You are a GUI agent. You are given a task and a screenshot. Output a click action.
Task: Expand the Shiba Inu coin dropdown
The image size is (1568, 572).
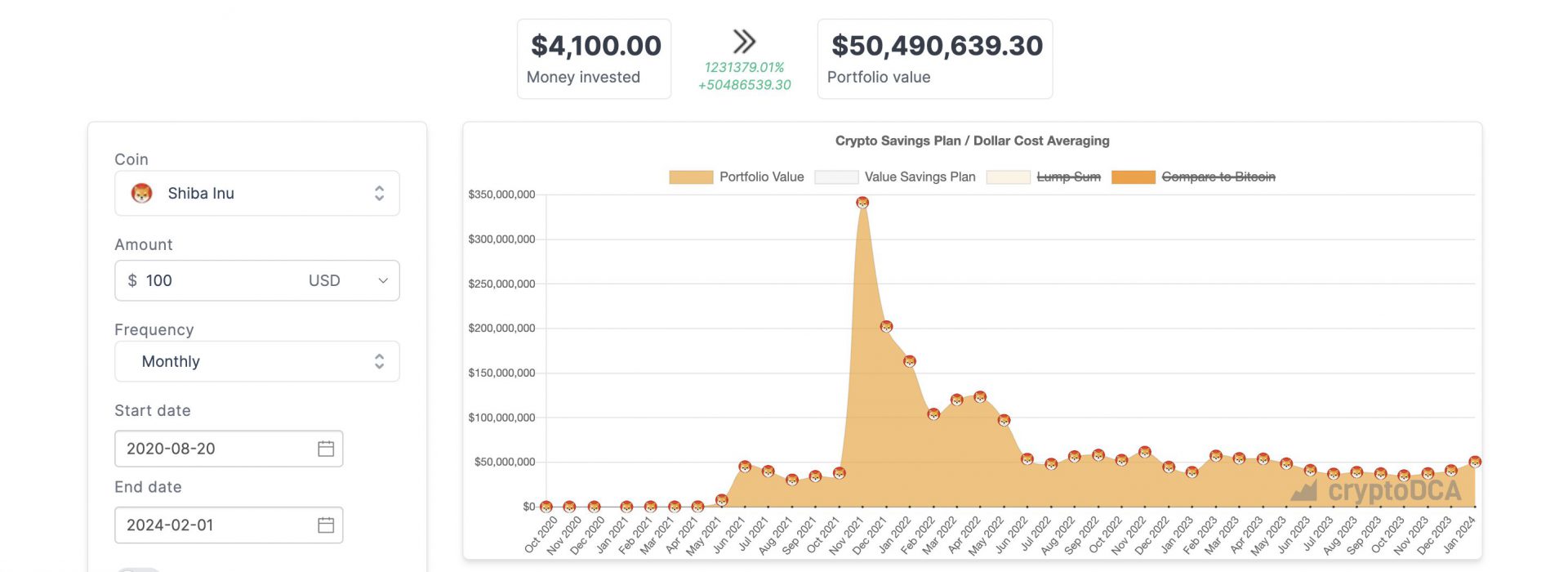click(379, 194)
